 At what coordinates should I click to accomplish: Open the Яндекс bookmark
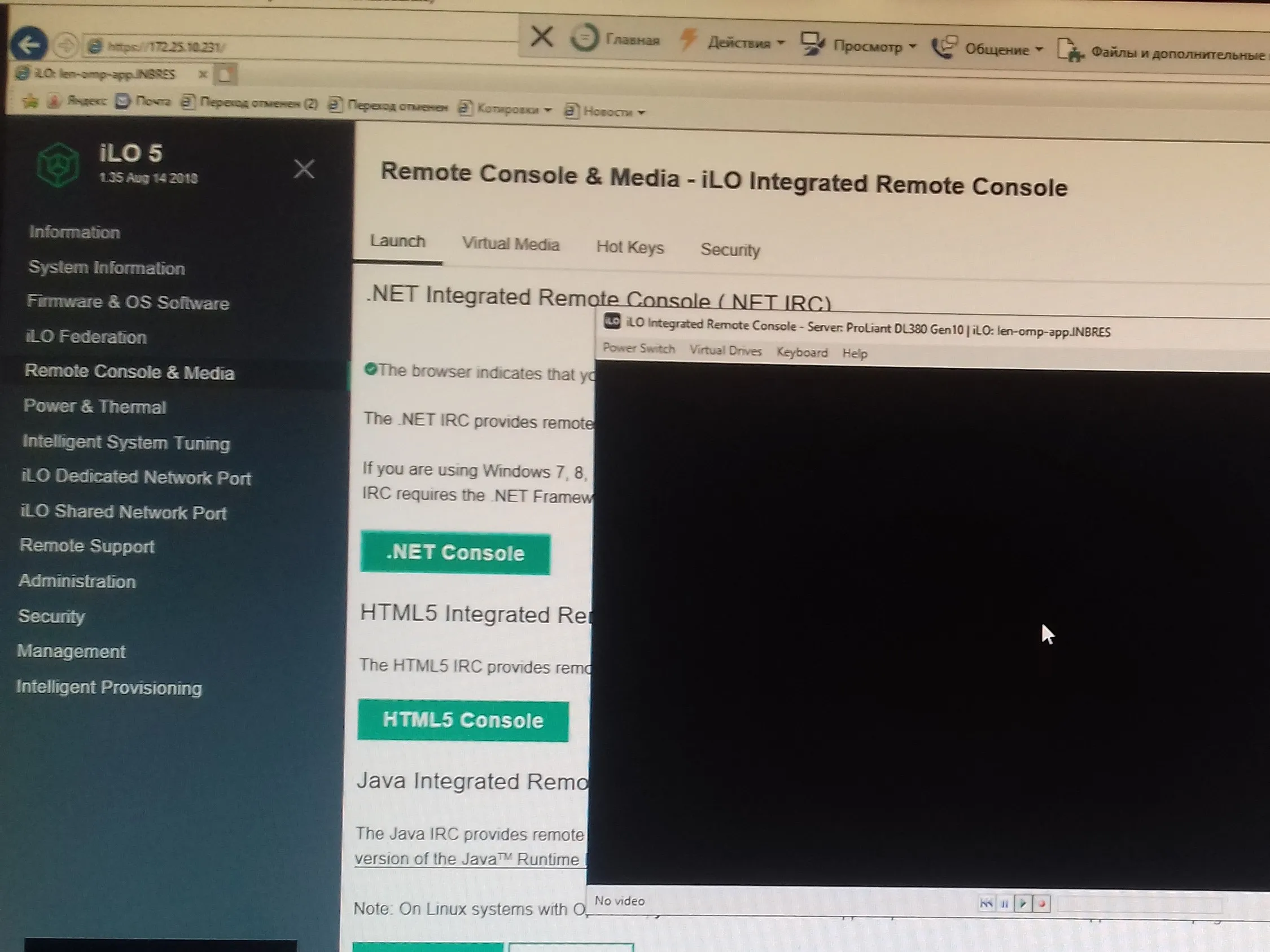tap(77, 101)
